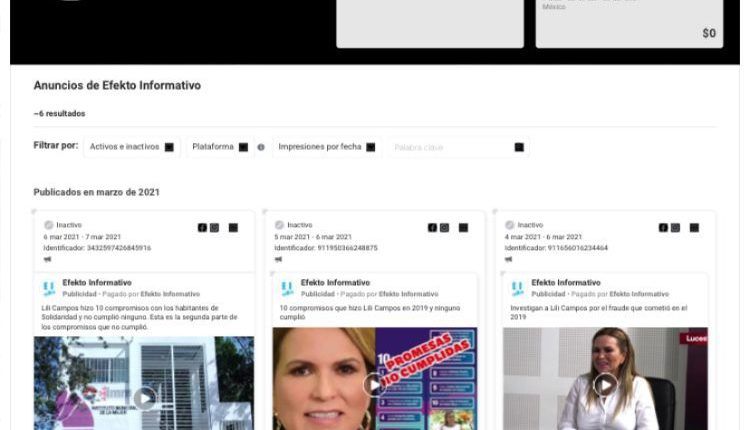Click Facebook icon on third ad card
Viewport: 750px width, 430px height.
click(663, 228)
